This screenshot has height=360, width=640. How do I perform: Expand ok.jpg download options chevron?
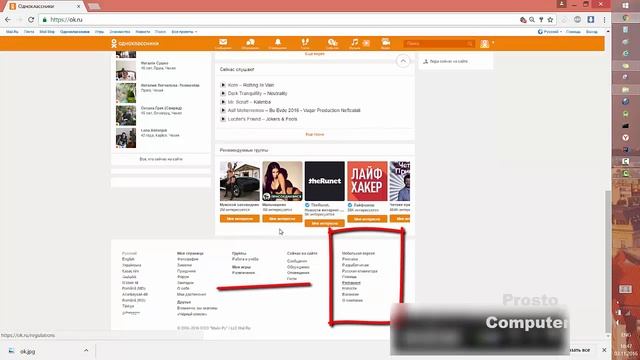(x=86, y=351)
